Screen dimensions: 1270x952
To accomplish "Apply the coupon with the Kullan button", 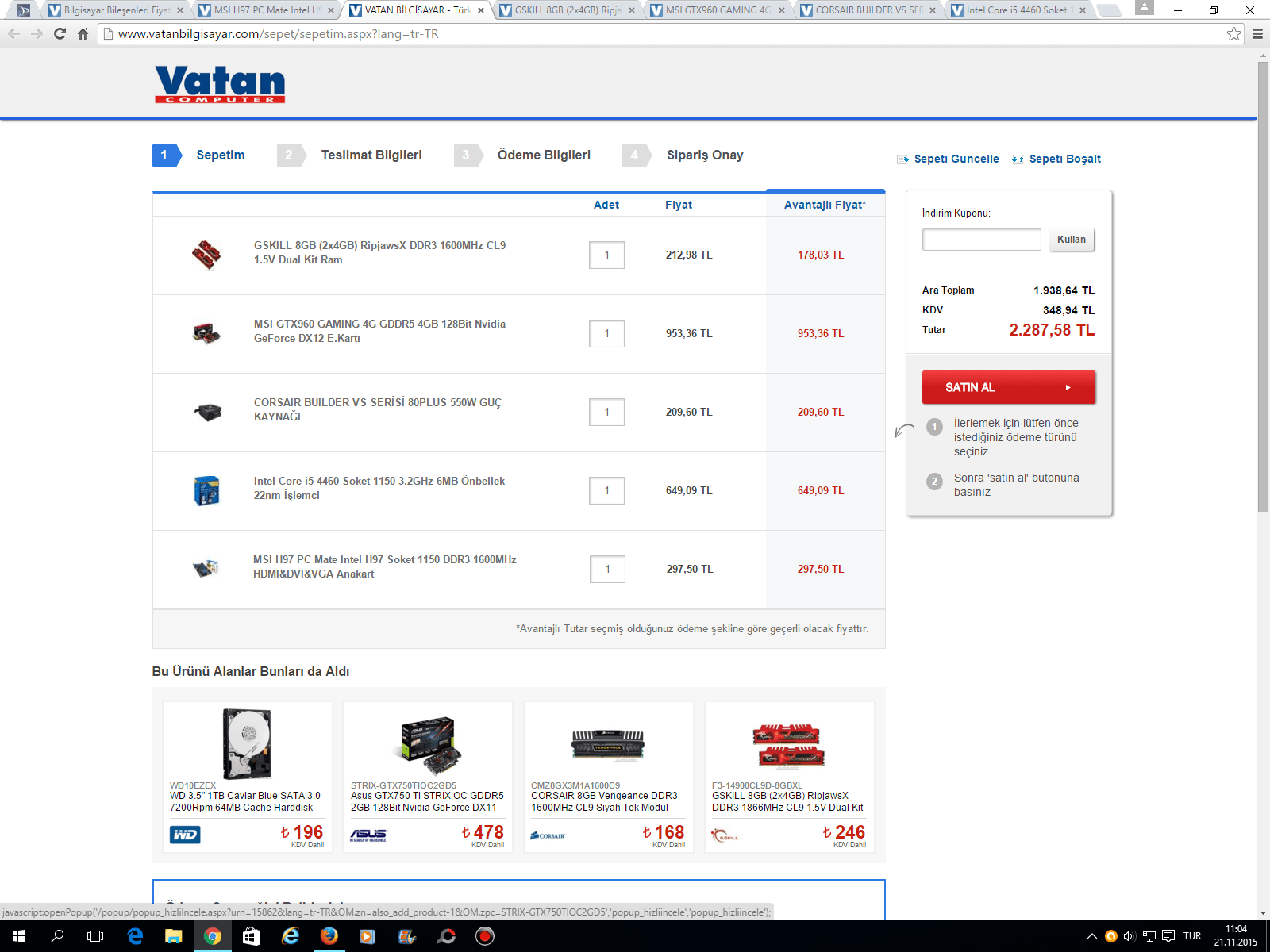I will point(1072,240).
